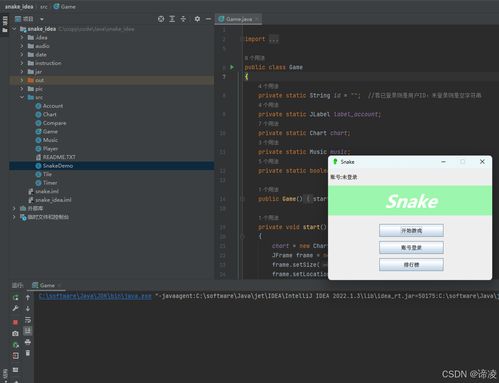Click the green Snake banner
499x383 pixels.
click(x=410, y=201)
